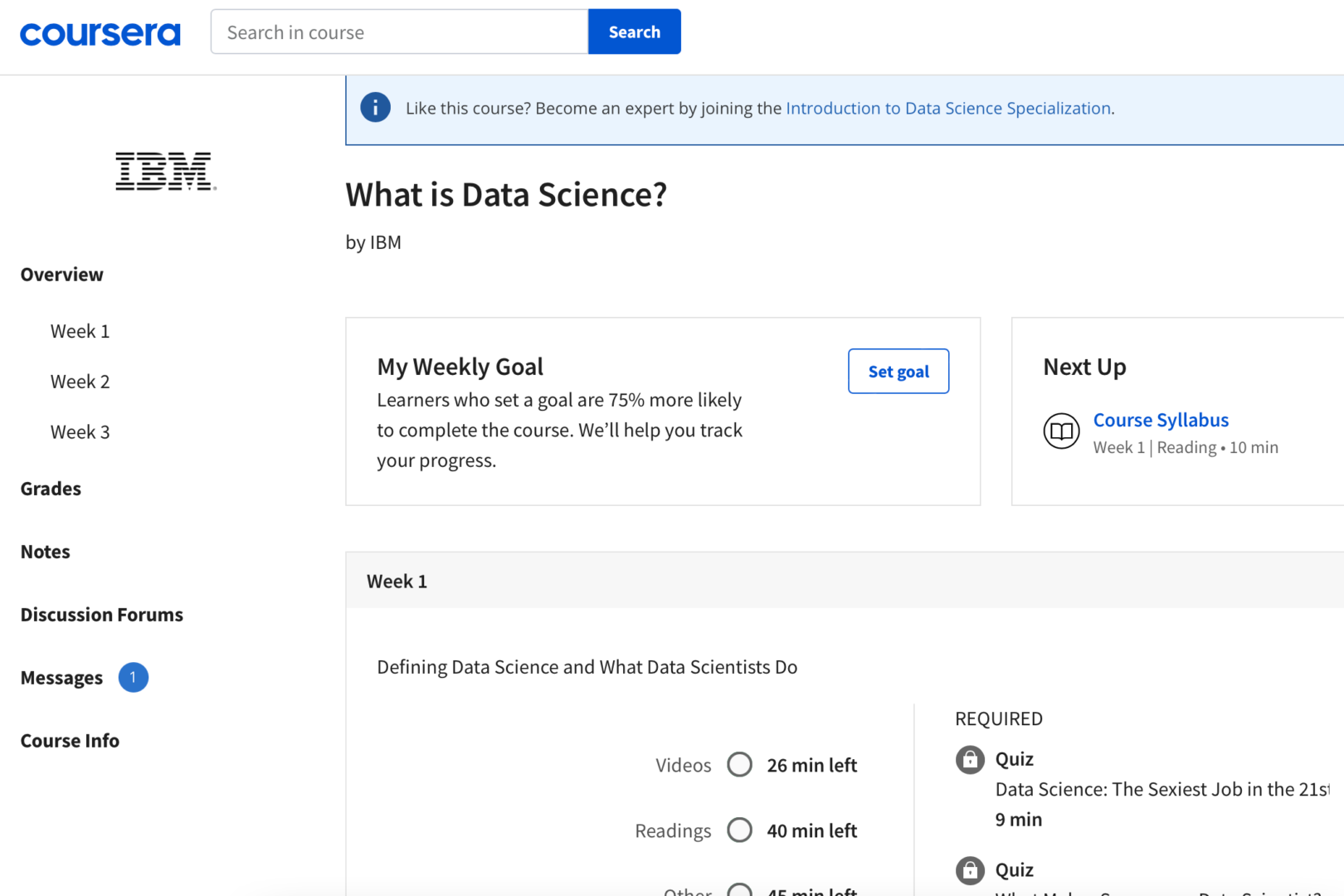Click the lock icon on the Sexiest Job quiz
The height and width of the screenshot is (896, 1344).
(969, 759)
